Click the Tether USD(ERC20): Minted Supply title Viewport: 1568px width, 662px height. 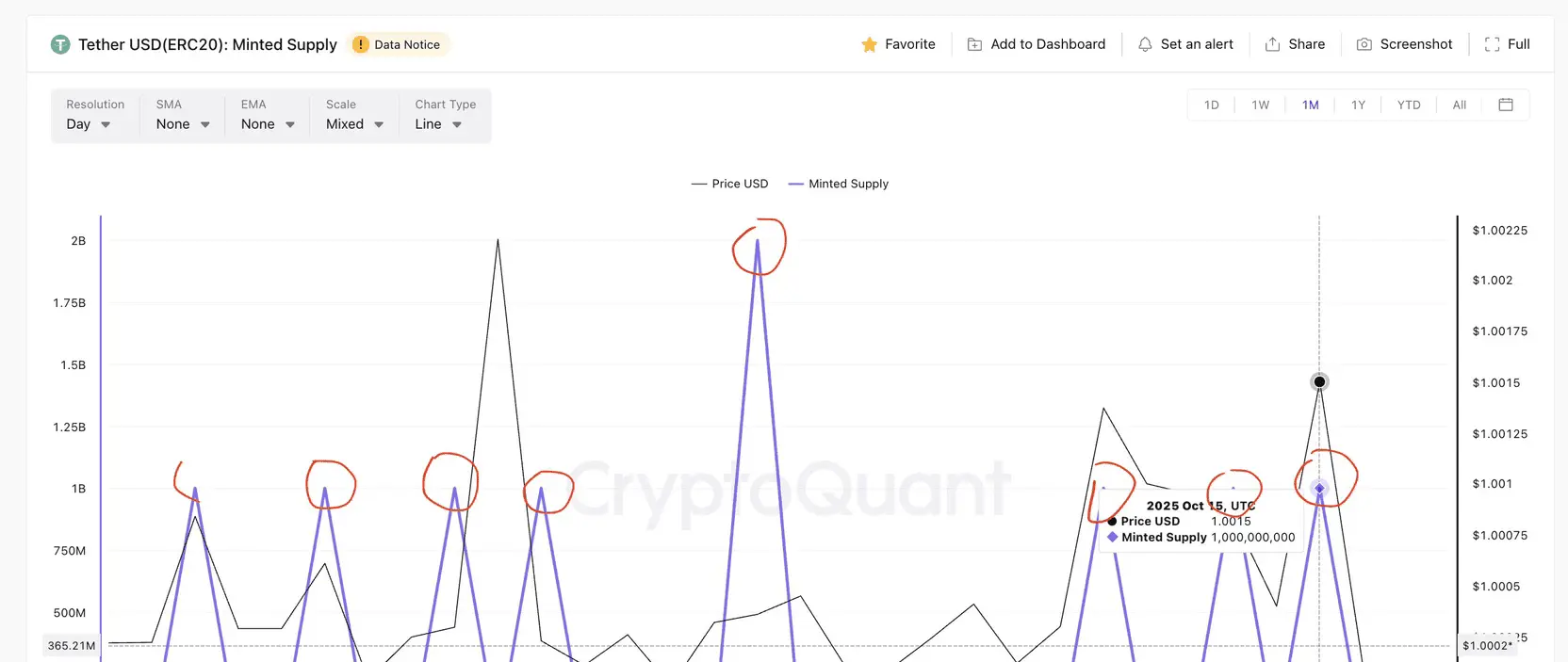click(x=207, y=44)
